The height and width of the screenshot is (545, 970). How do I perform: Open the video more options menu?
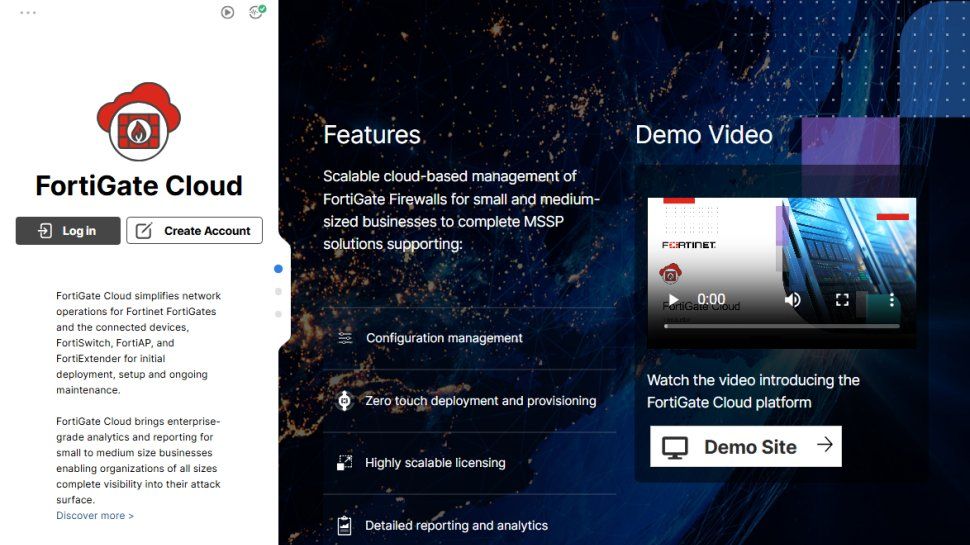click(x=891, y=300)
